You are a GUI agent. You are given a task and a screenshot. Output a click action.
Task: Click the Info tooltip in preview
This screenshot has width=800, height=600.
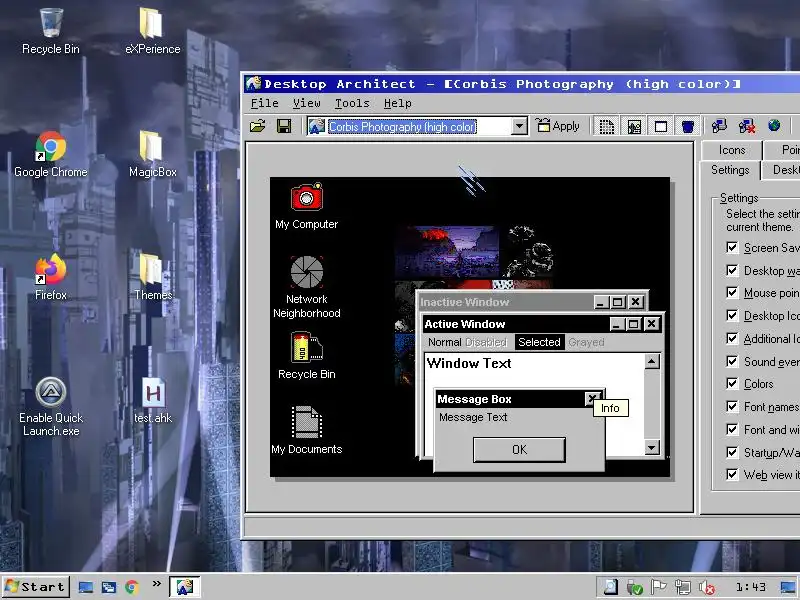click(610, 408)
